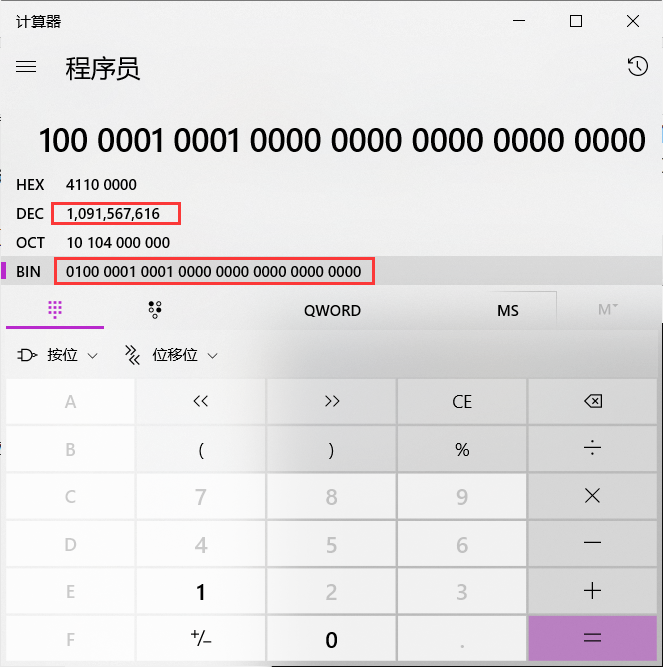This screenshot has height=667, width=663.
Task: Select the BIN number base row
Action: [x=331, y=271]
